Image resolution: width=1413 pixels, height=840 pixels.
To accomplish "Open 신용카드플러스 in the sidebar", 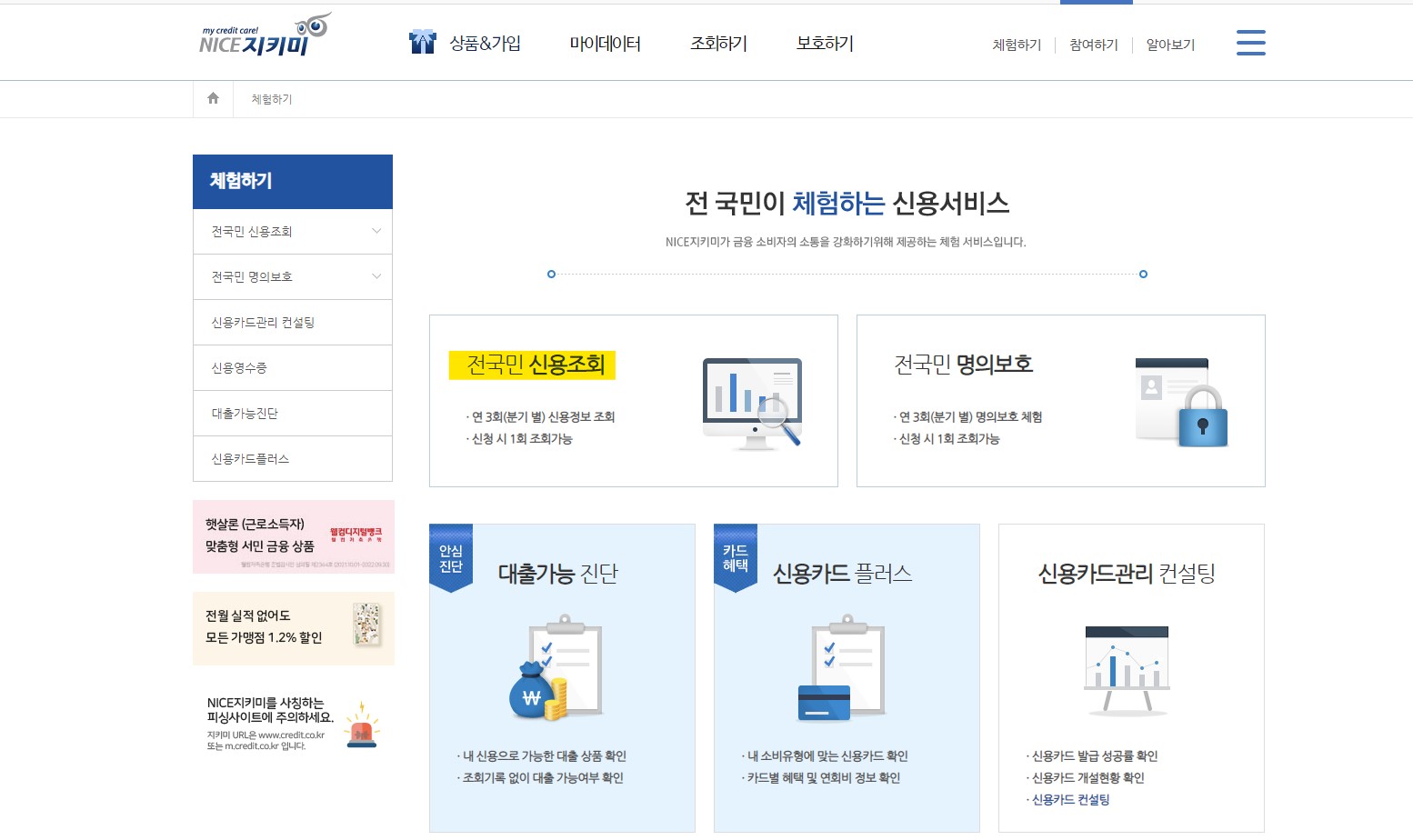I will 293,459.
